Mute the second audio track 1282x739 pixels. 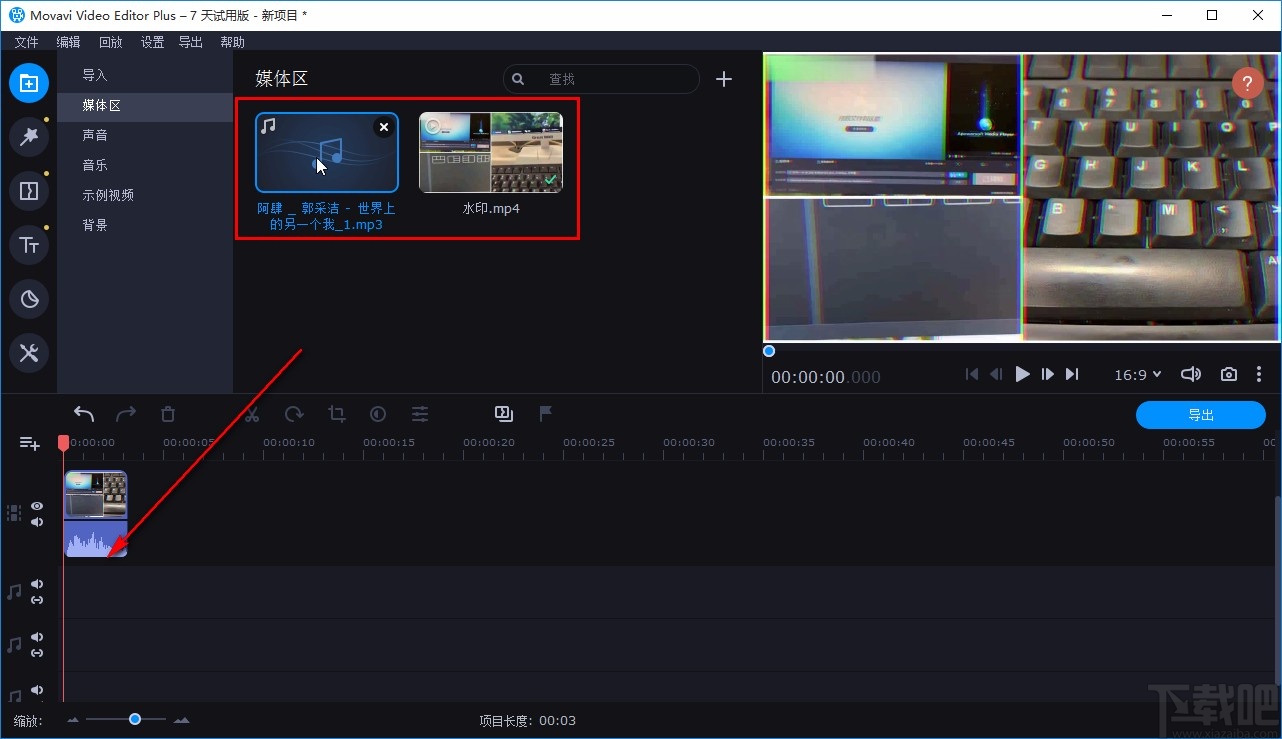(37, 637)
